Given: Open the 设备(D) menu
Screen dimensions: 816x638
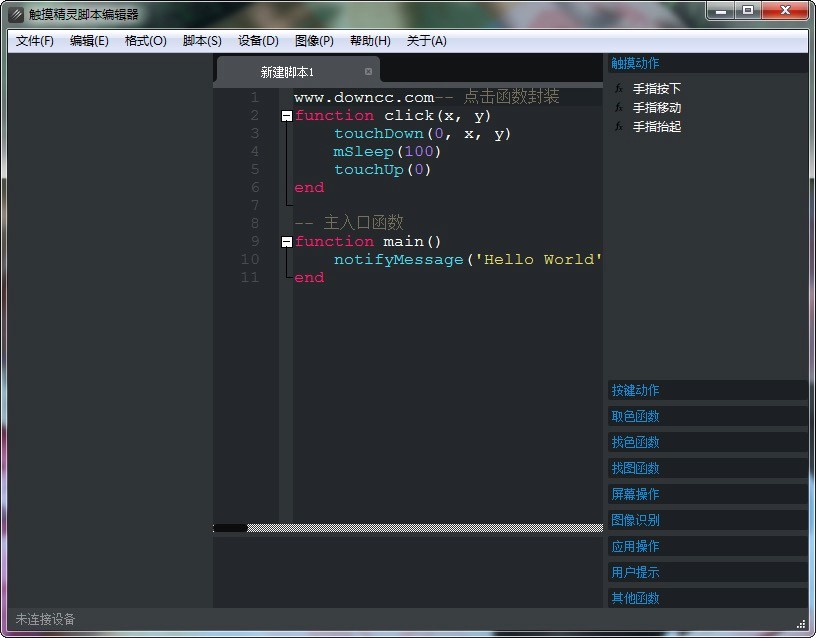Looking at the screenshot, I should [x=258, y=41].
